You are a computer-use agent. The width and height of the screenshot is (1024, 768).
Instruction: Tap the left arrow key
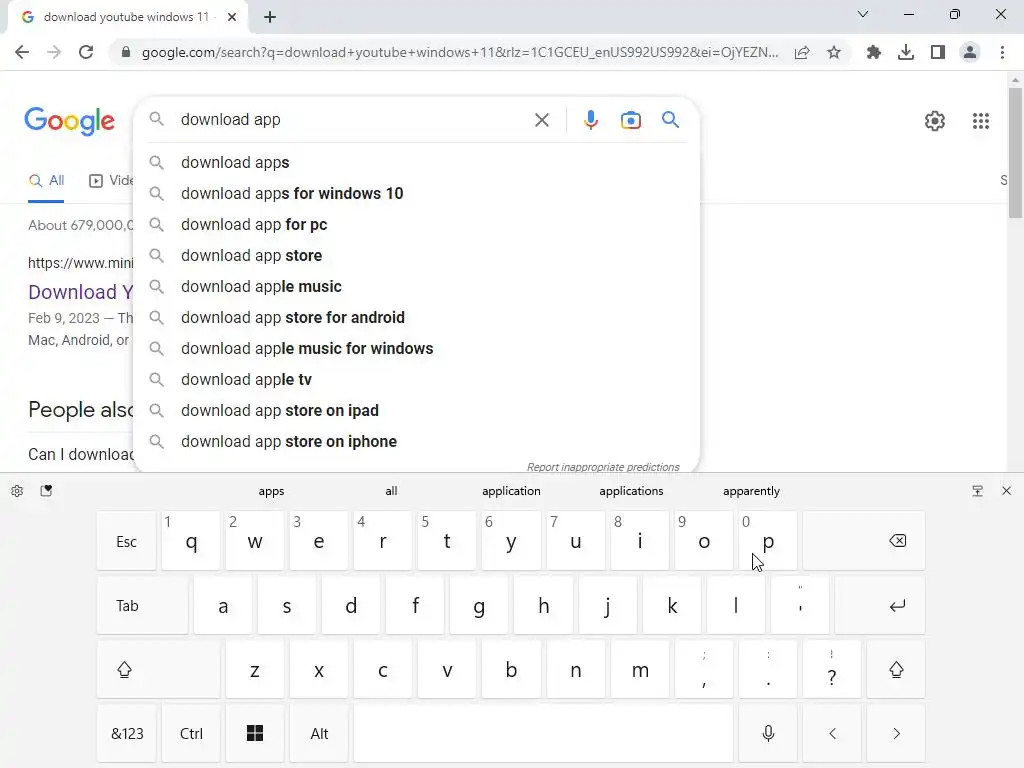point(832,733)
